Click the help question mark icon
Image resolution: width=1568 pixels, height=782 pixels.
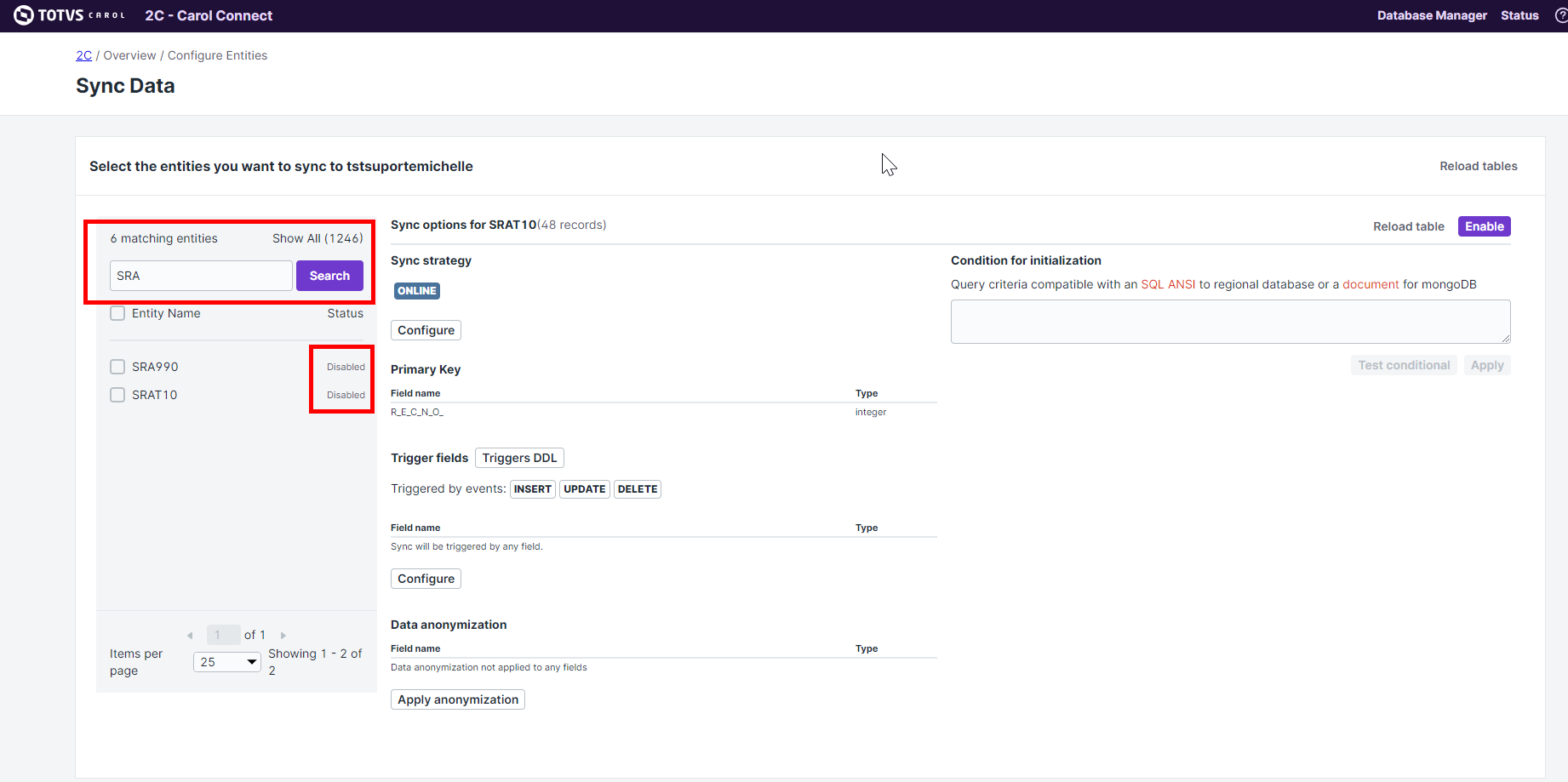click(x=1561, y=15)
